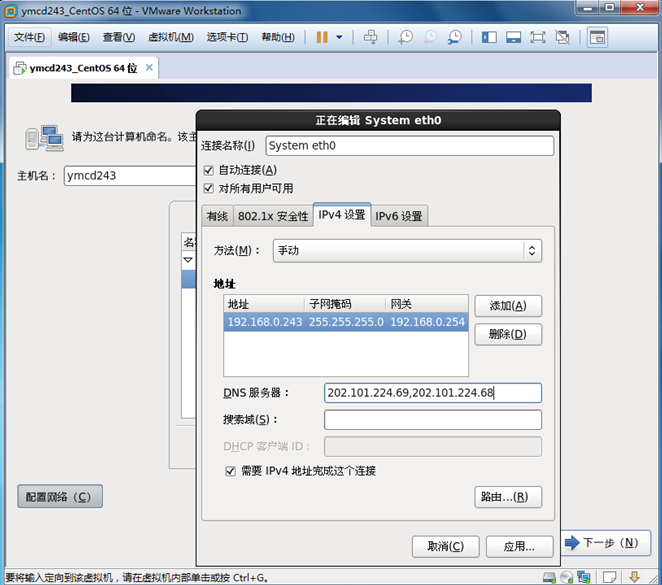Toggle the 自动连接(A) checkbox
This screenshot has width=662, height=585.
coord(209,170)
